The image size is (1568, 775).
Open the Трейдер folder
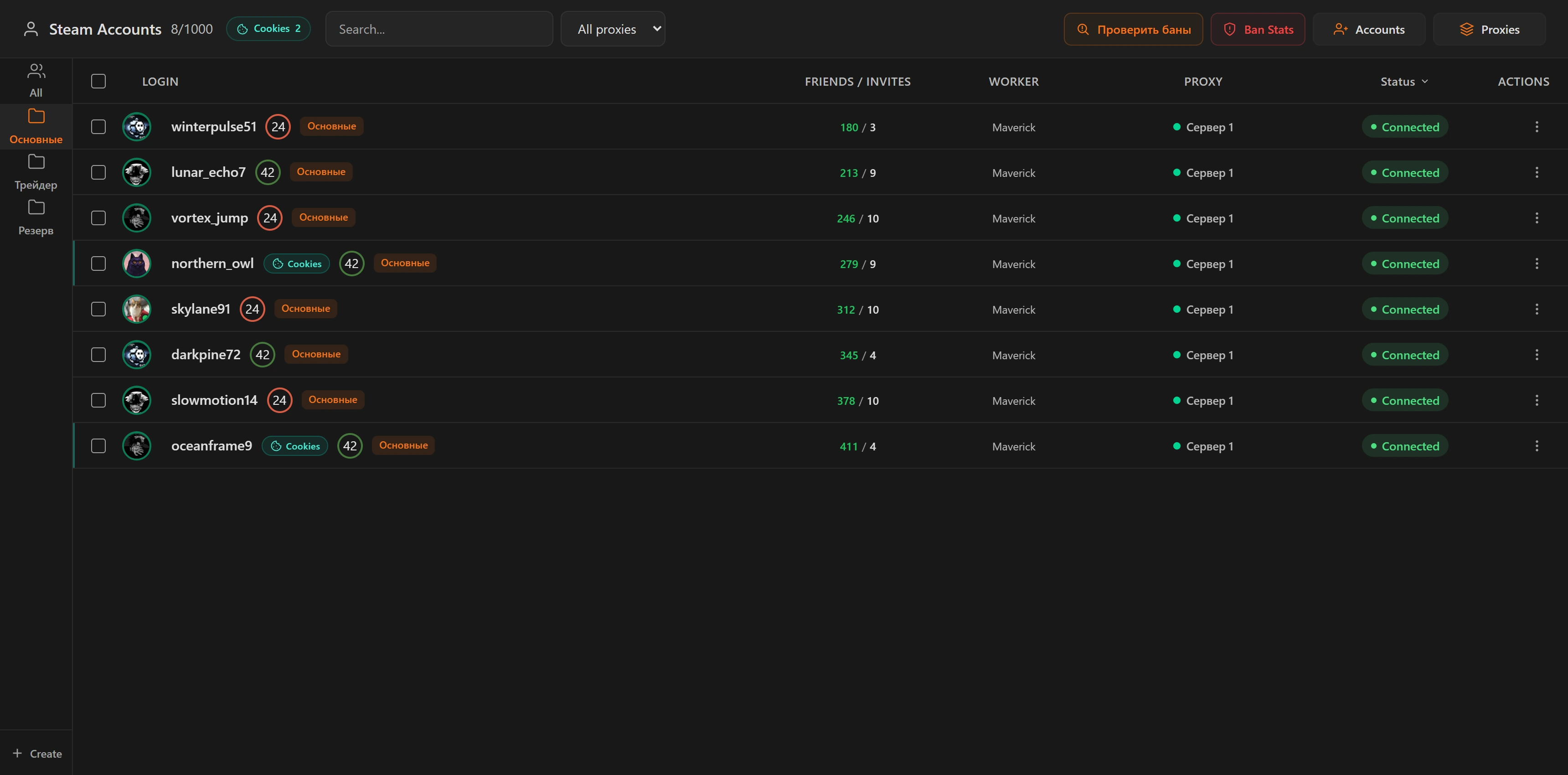click(x=36, y=172)
